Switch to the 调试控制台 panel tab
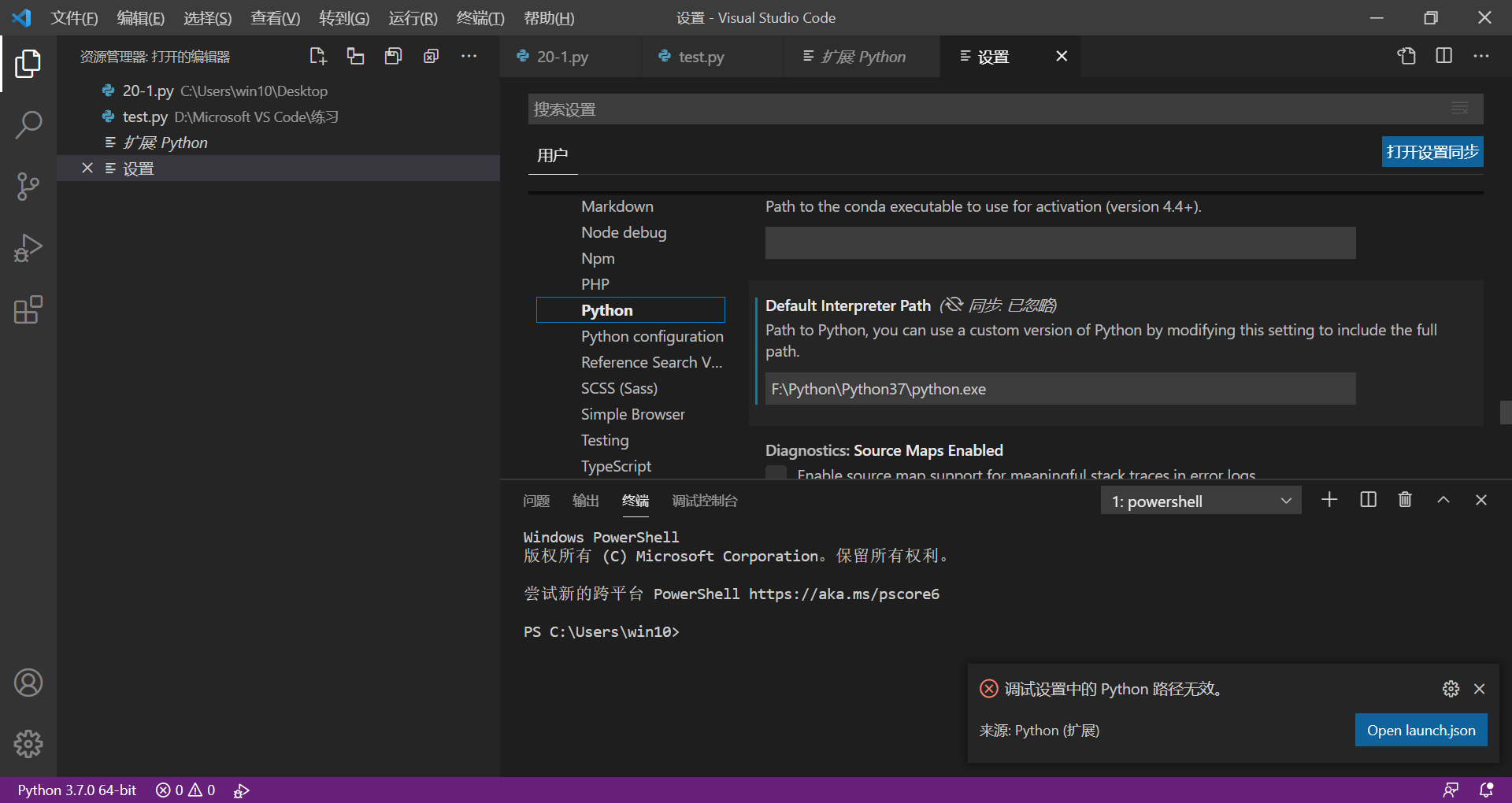This screenshot has width=1512, height=803. click(x=705, y=501)
